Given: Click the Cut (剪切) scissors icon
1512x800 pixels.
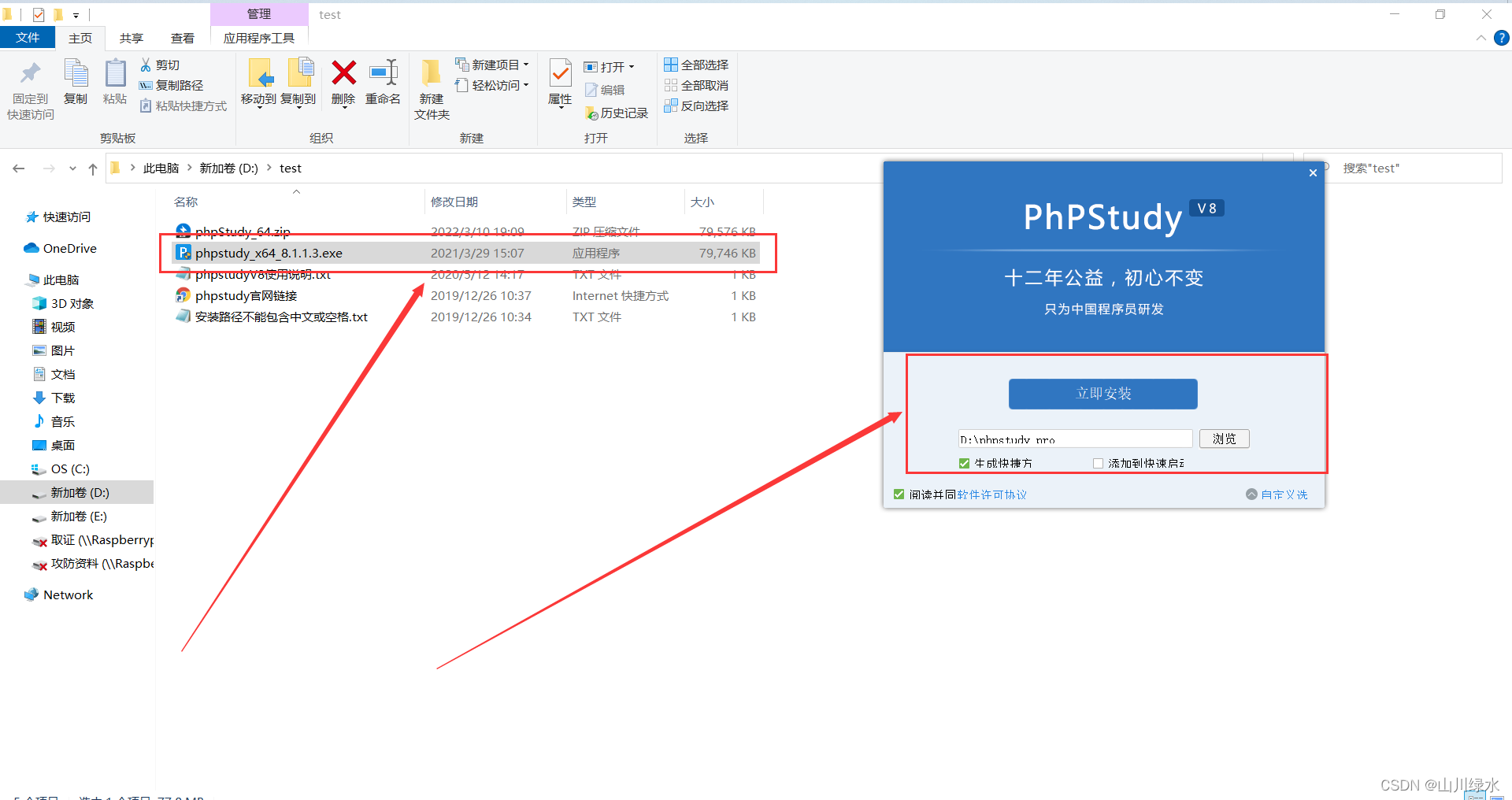Looking at the screenshot, I should 146,65.
